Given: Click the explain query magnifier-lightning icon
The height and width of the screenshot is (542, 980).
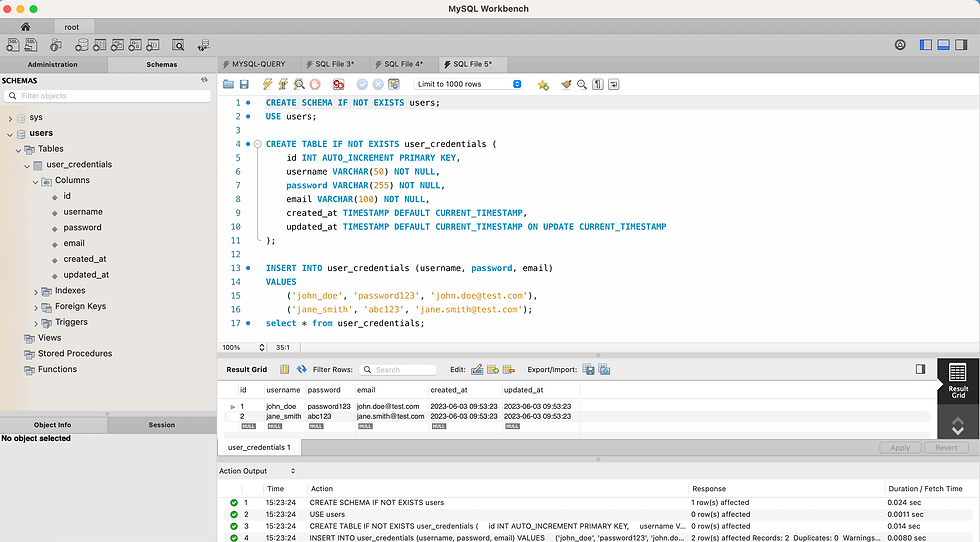Looking at the screenshot, I should point(299,85).
